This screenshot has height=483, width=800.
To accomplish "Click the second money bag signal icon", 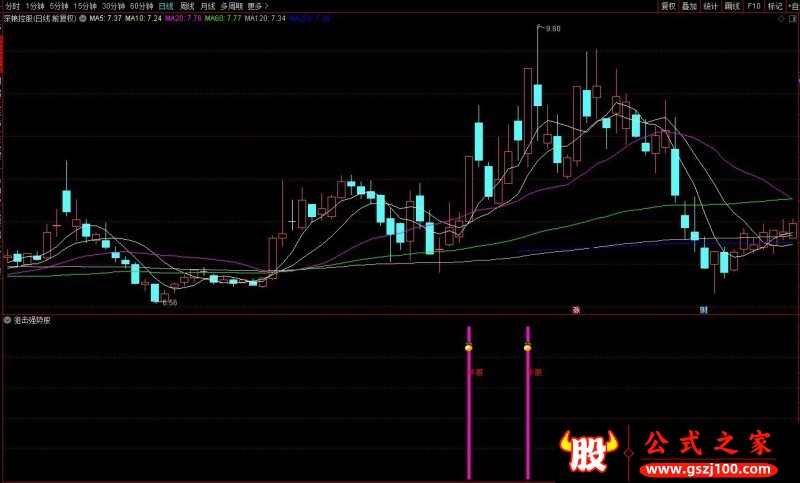I will coord(528,347).
